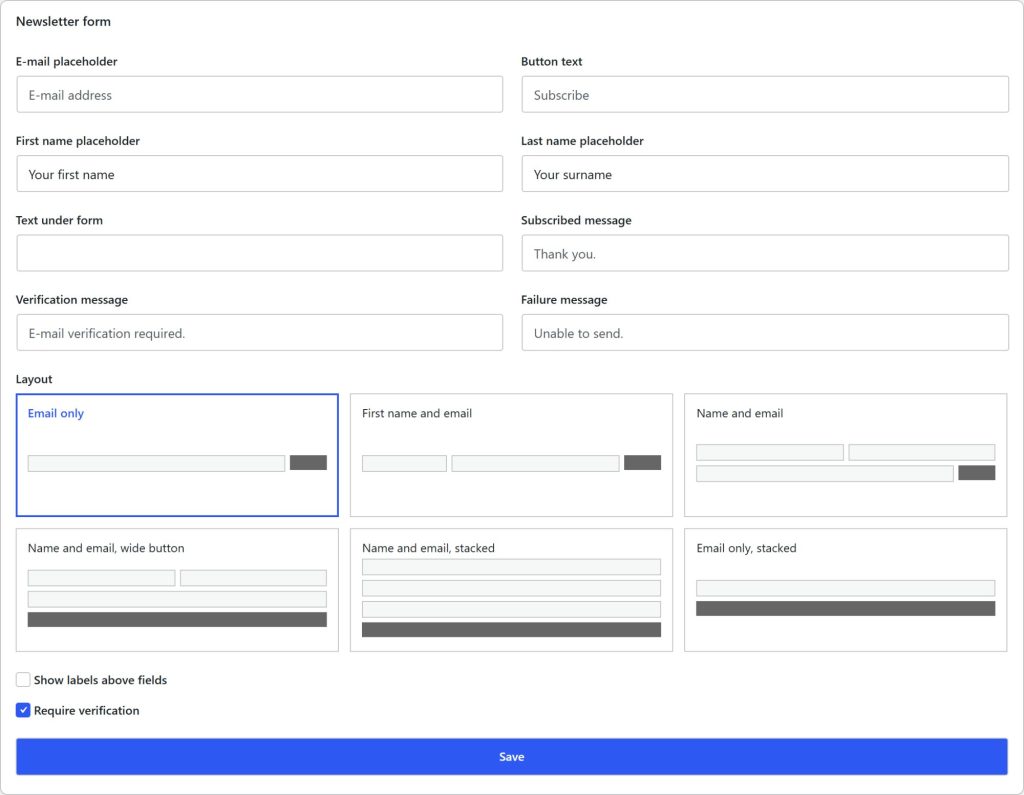Click the 'E-mail placeholder' label

[67, 61]
